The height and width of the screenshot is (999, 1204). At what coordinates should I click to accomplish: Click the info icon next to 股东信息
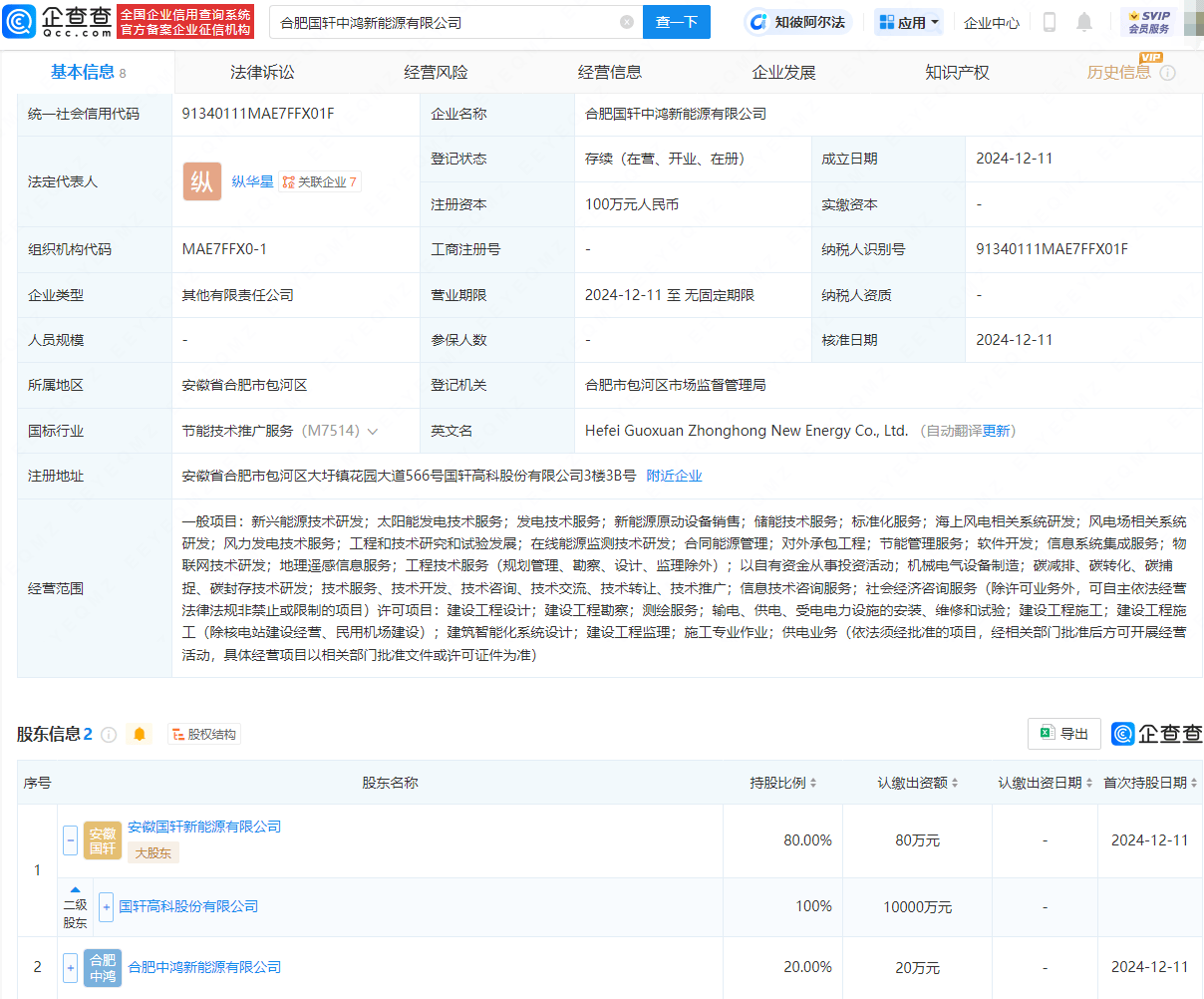(x=109, y=735)
